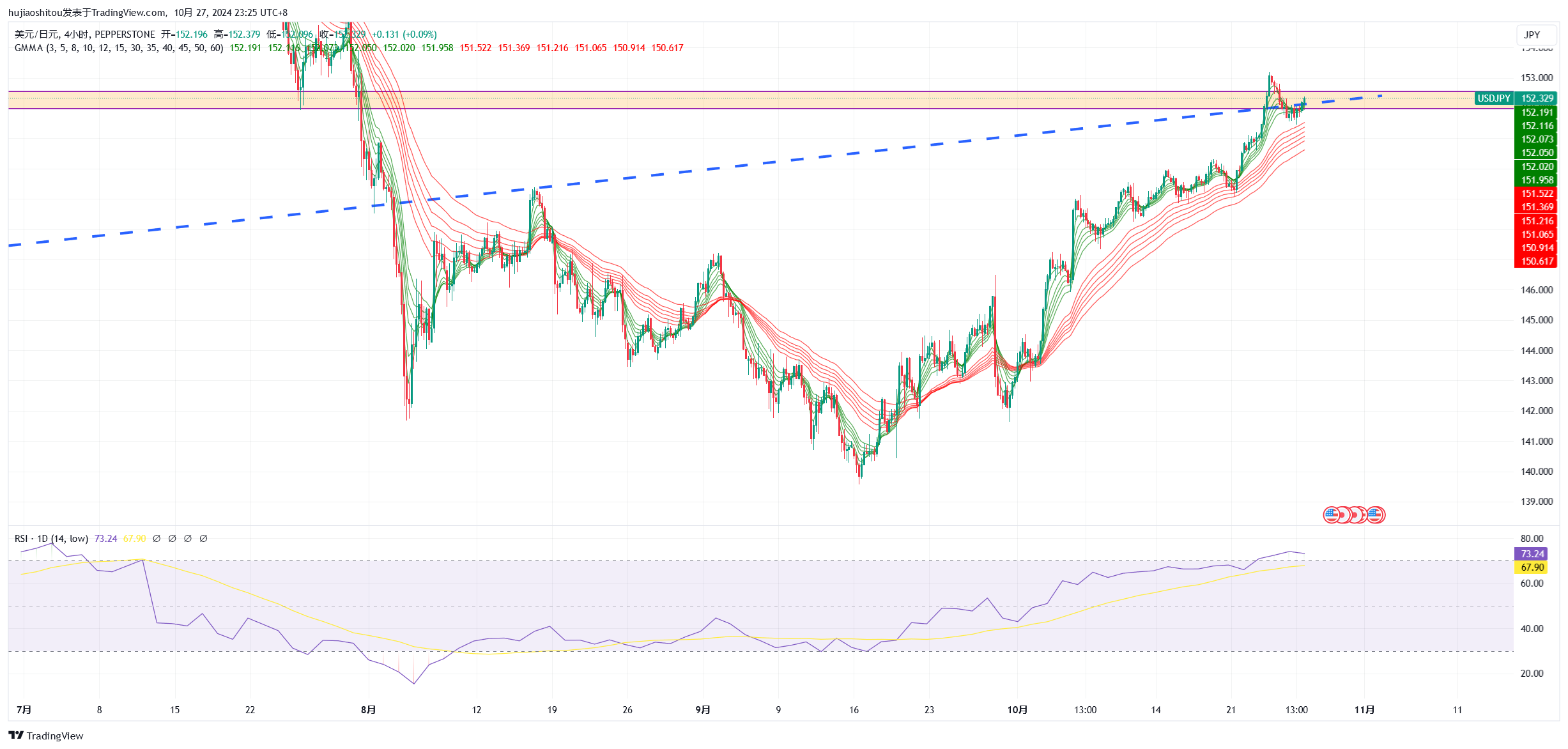Click the yellow RSI average label 67.90
Viewport: 1568px width, 749px height.
pos(1532,568)
